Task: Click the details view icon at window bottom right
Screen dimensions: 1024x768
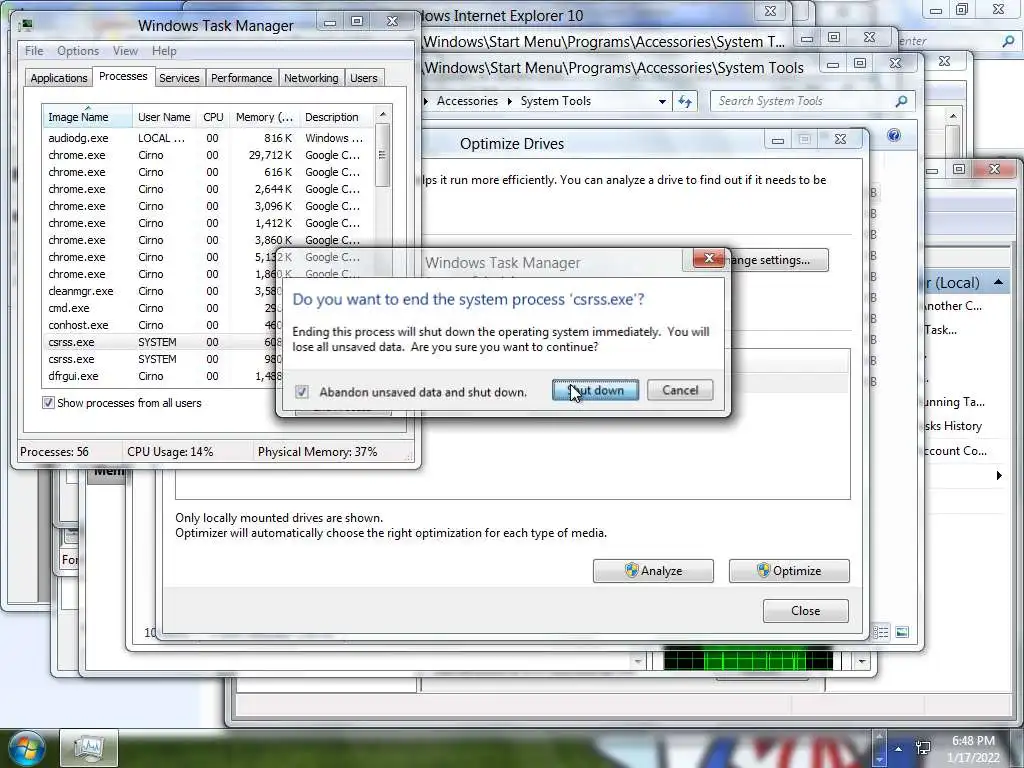Action: point(881,632)
